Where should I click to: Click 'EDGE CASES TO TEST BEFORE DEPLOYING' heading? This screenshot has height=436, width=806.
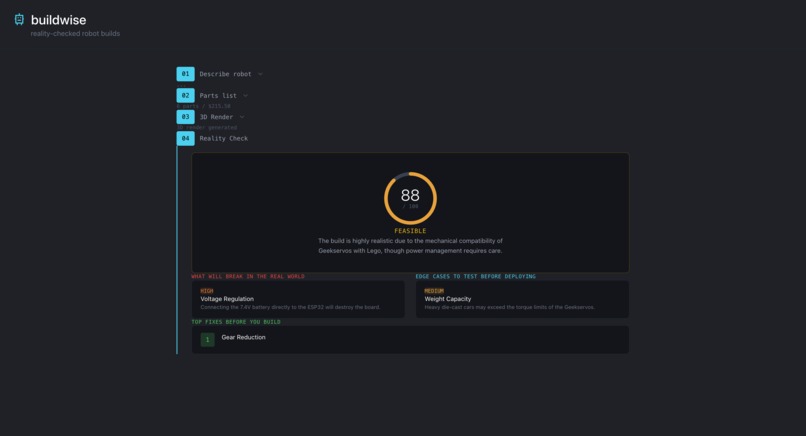tap(475, 277)
